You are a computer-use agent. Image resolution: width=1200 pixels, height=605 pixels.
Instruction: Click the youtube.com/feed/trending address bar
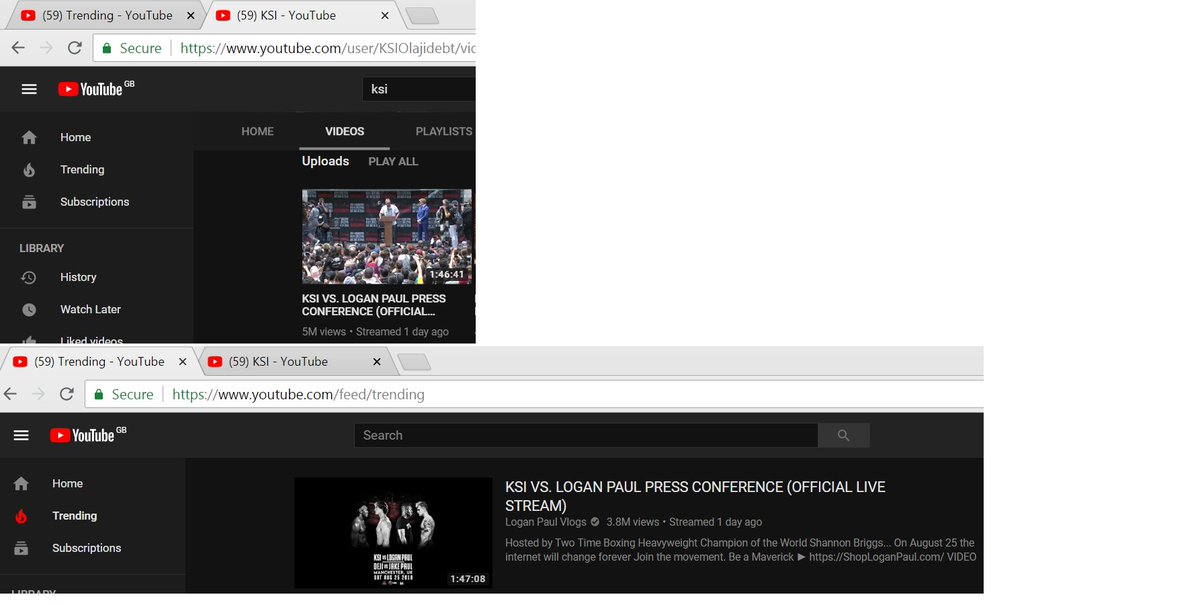534,394
